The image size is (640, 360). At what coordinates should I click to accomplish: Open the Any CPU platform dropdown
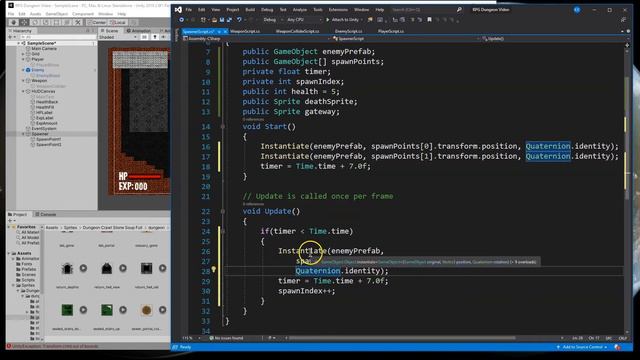304,20
